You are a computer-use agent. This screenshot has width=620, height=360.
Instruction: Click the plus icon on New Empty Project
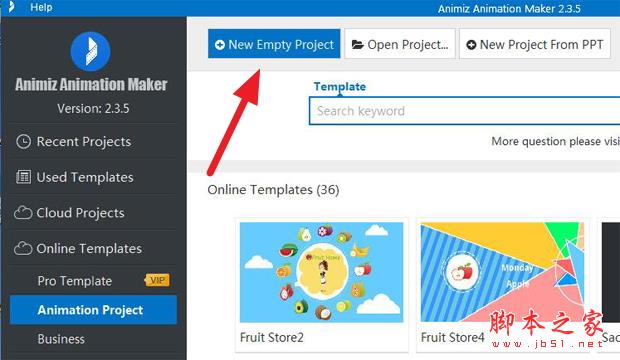point(220,45)
